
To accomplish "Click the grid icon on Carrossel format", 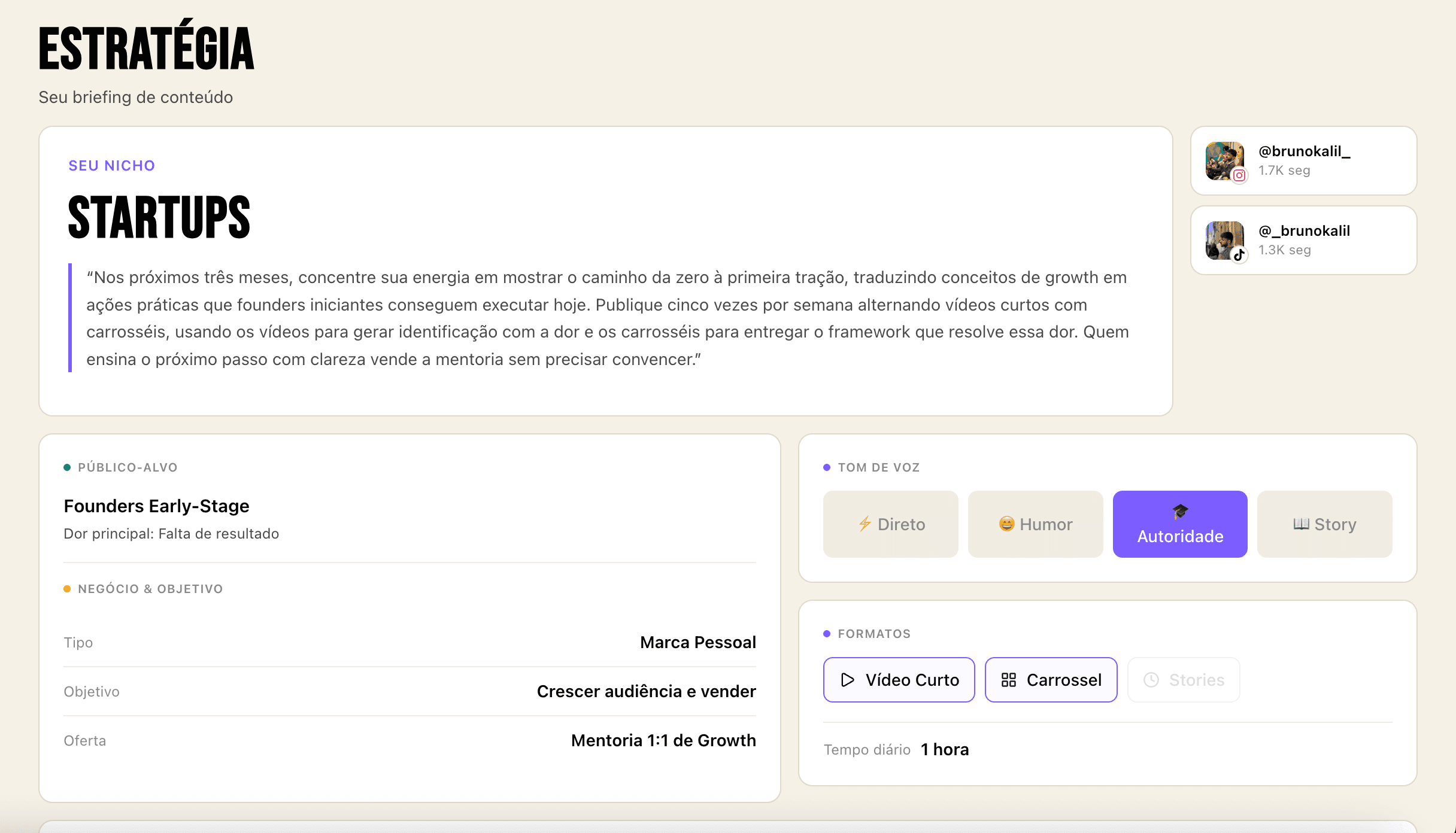I will [1009, 680].
